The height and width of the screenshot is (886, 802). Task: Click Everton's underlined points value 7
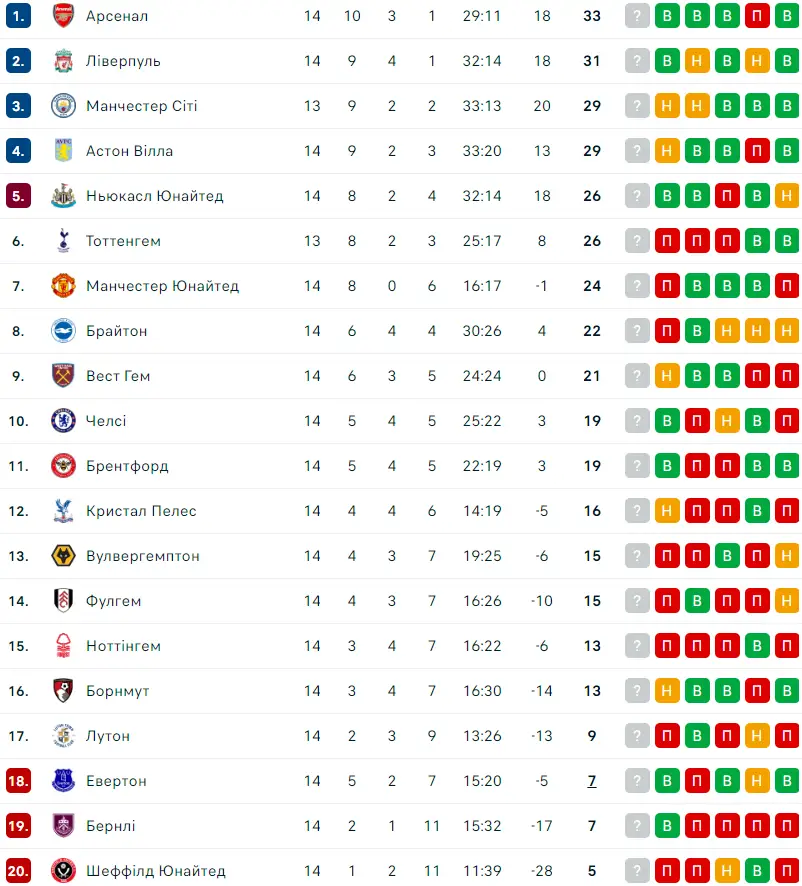(x=592, y=781)
